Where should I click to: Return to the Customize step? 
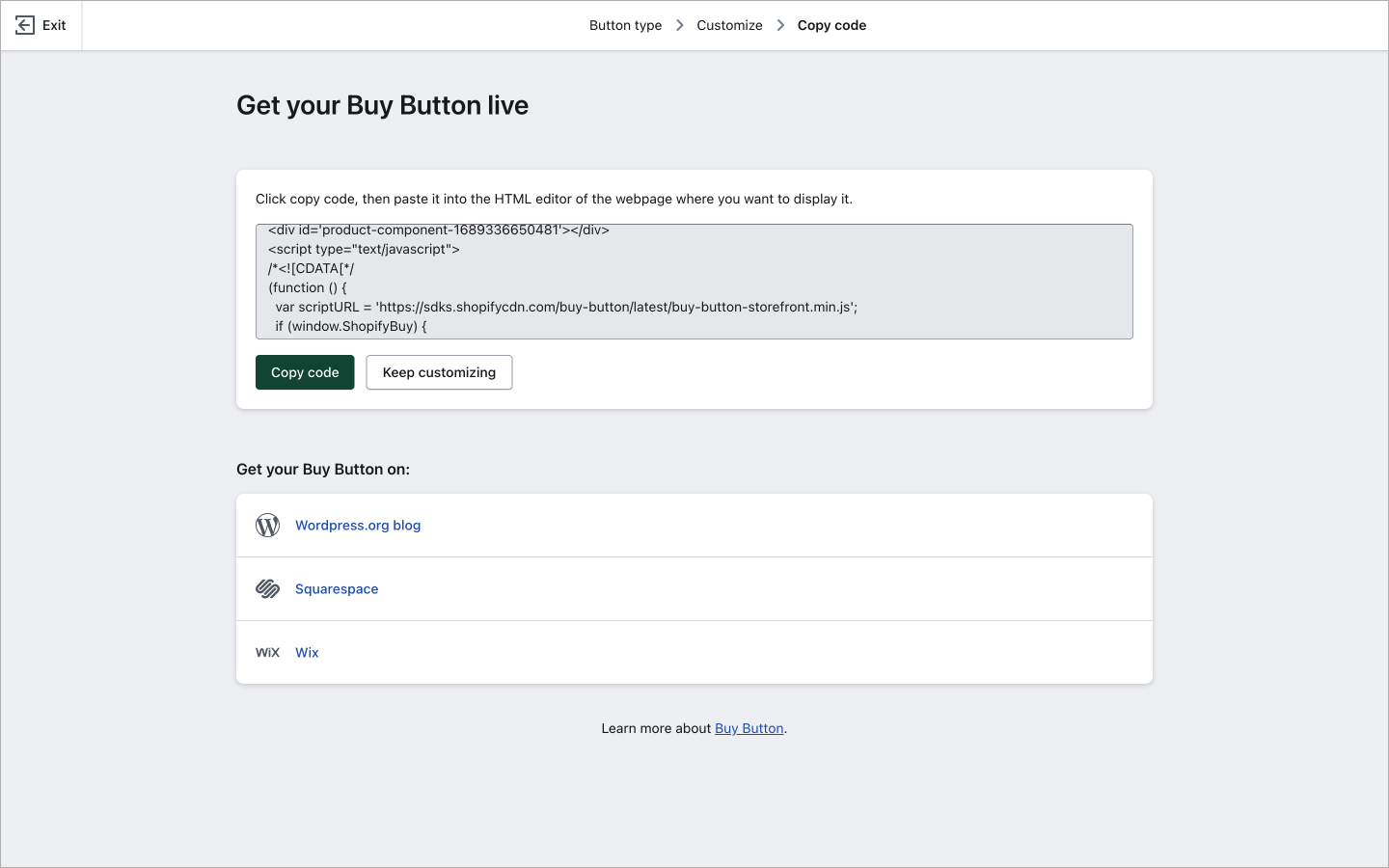click(x=729, y=25)
